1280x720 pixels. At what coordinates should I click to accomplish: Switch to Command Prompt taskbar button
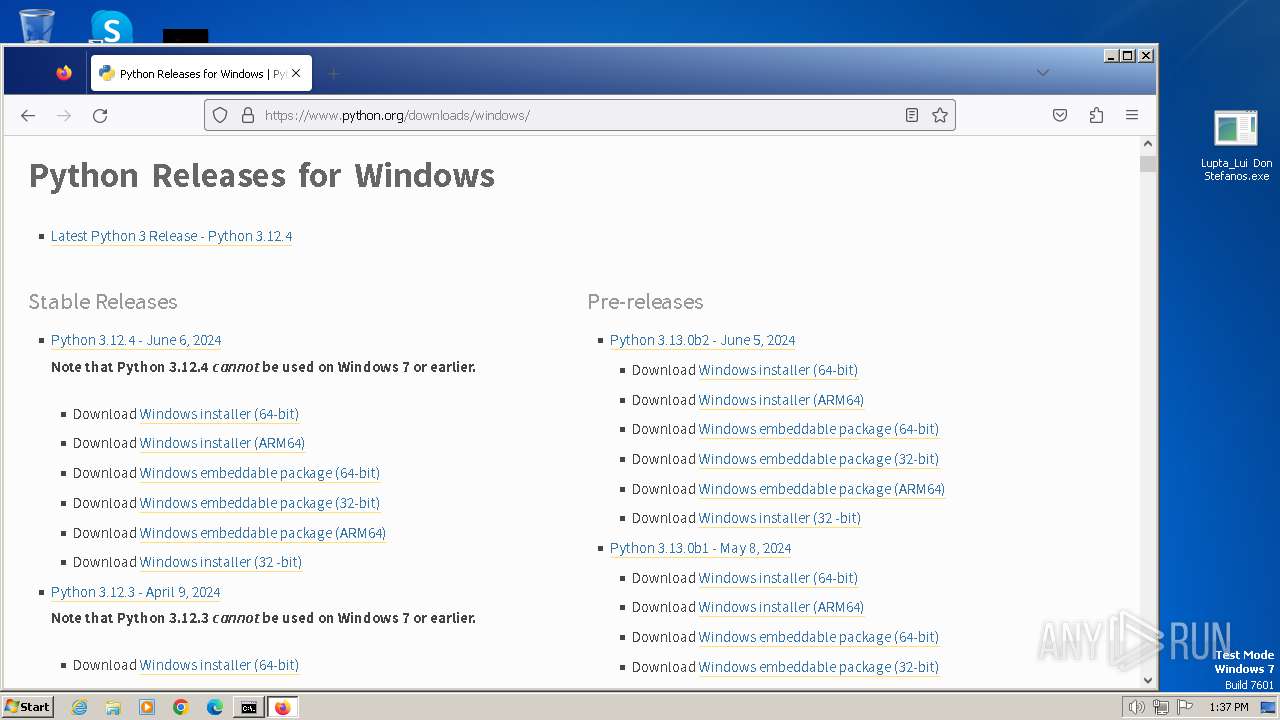(x=248, y=707)
